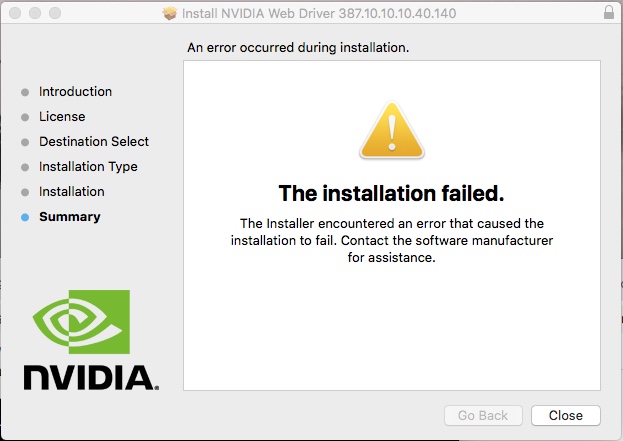This screenshot has width=623, height=441.
Task: Click "The installation failed." heading
Action: click(x=391, y=192)
